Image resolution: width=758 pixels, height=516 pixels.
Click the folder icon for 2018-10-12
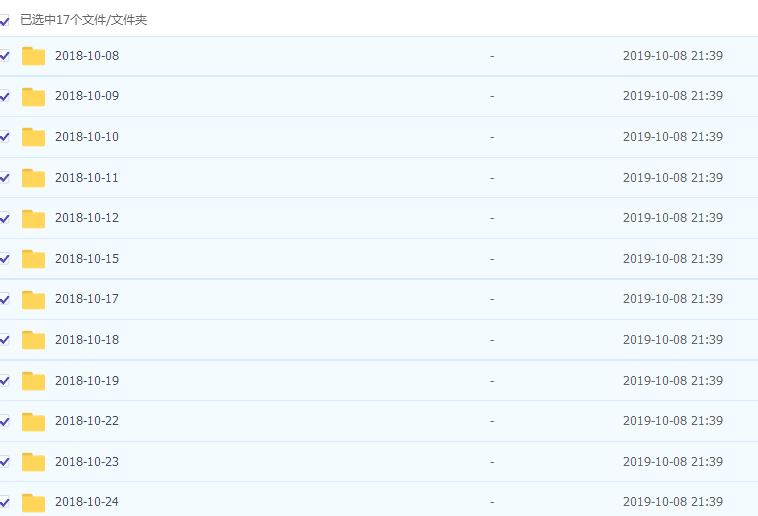pos(34,218)
